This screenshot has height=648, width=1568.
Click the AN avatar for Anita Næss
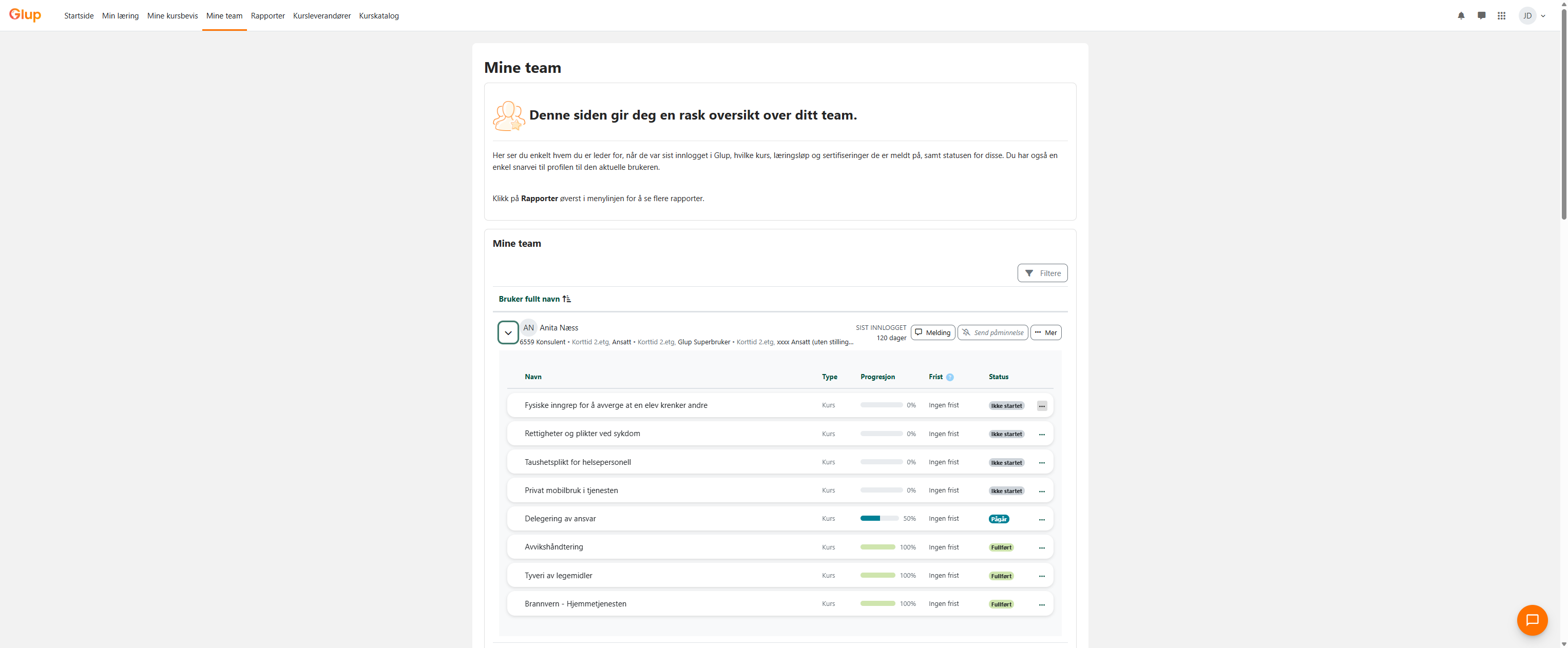[528, 327]
